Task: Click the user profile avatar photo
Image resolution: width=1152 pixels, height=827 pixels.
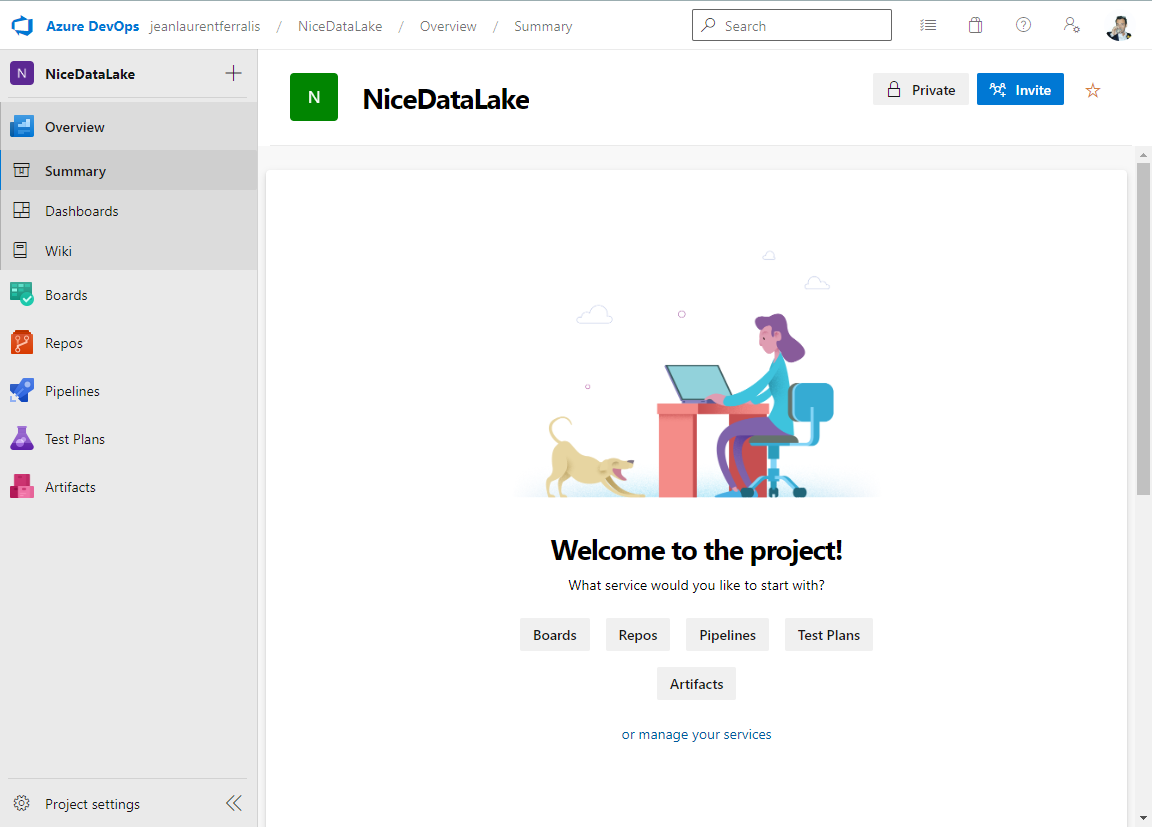Action: tap(1119, 27)
